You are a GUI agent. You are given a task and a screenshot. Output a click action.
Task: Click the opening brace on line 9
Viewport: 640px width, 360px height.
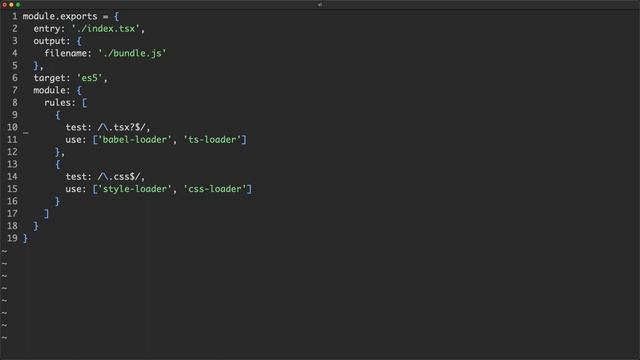click(x=58, y=115)
